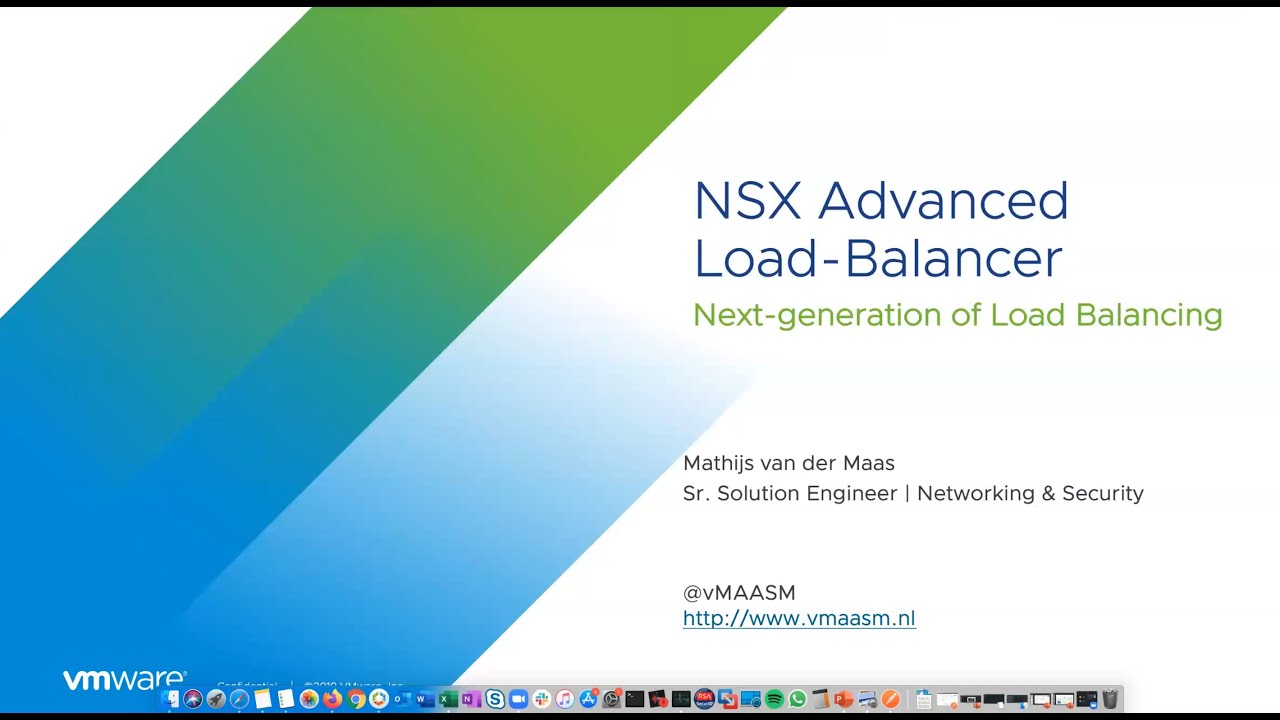Click the '@vMAASM' Twitter handle
Image resolution: width=1280 pixels, height=720 pixels.
pos(739,593)
